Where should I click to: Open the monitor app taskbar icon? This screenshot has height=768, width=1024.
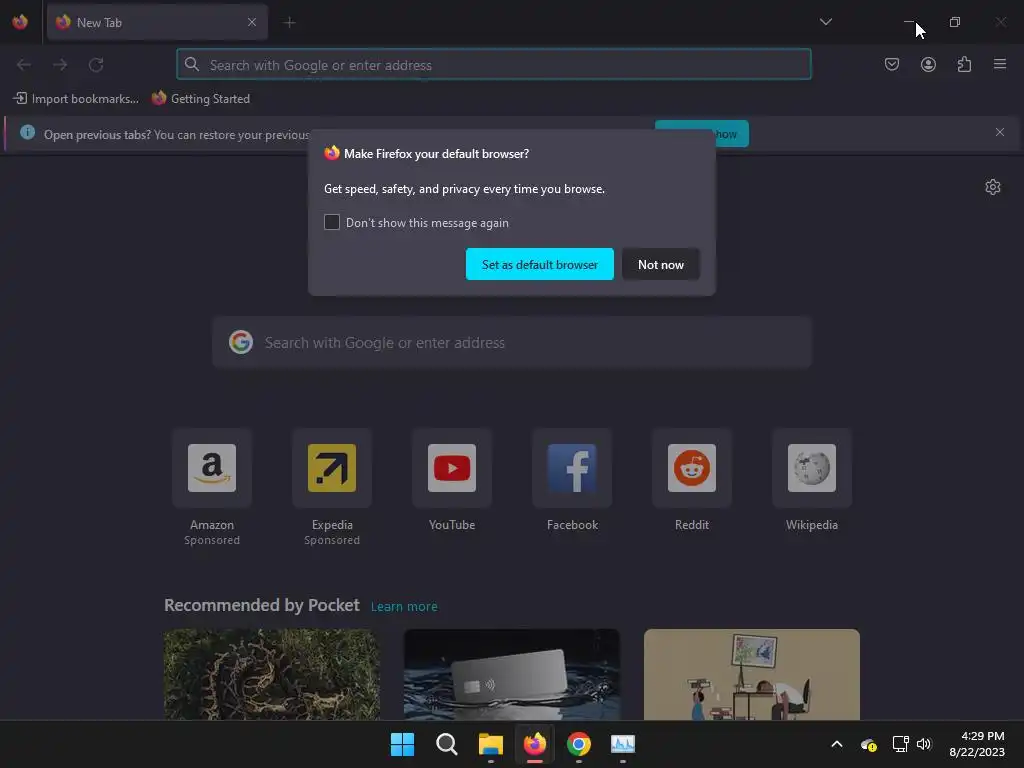click(622, 744)
